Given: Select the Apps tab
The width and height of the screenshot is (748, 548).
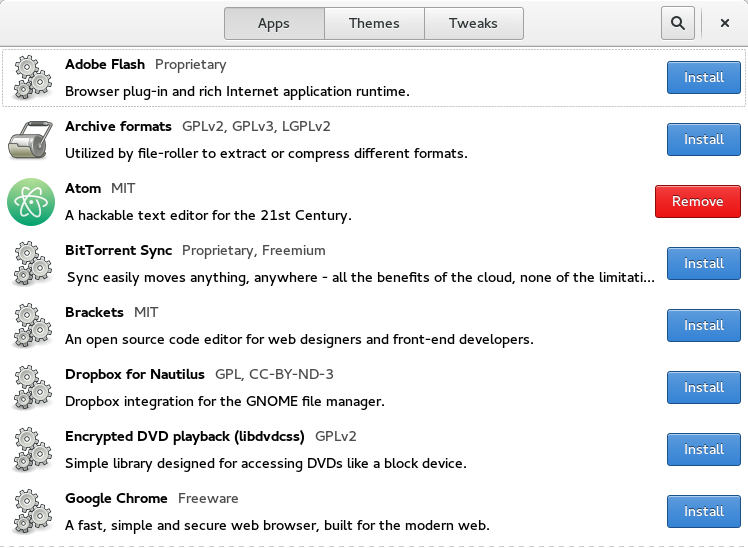Looking at the screenshot, I should tap(274, 23).
